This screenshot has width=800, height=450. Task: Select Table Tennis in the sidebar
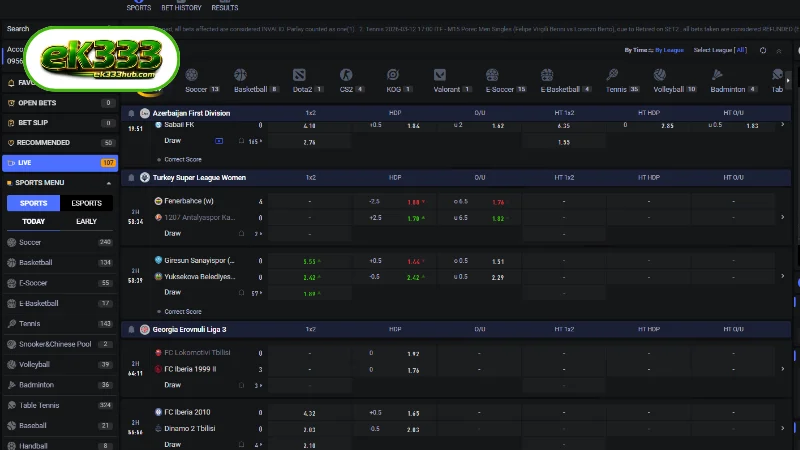[60, 406]
